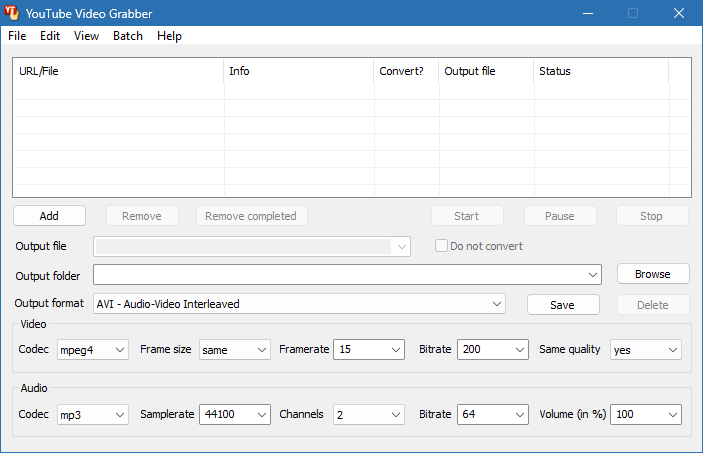Open the Channels dropdown
Viewport: 703px width, 453px height.
(x=369, y=414)
